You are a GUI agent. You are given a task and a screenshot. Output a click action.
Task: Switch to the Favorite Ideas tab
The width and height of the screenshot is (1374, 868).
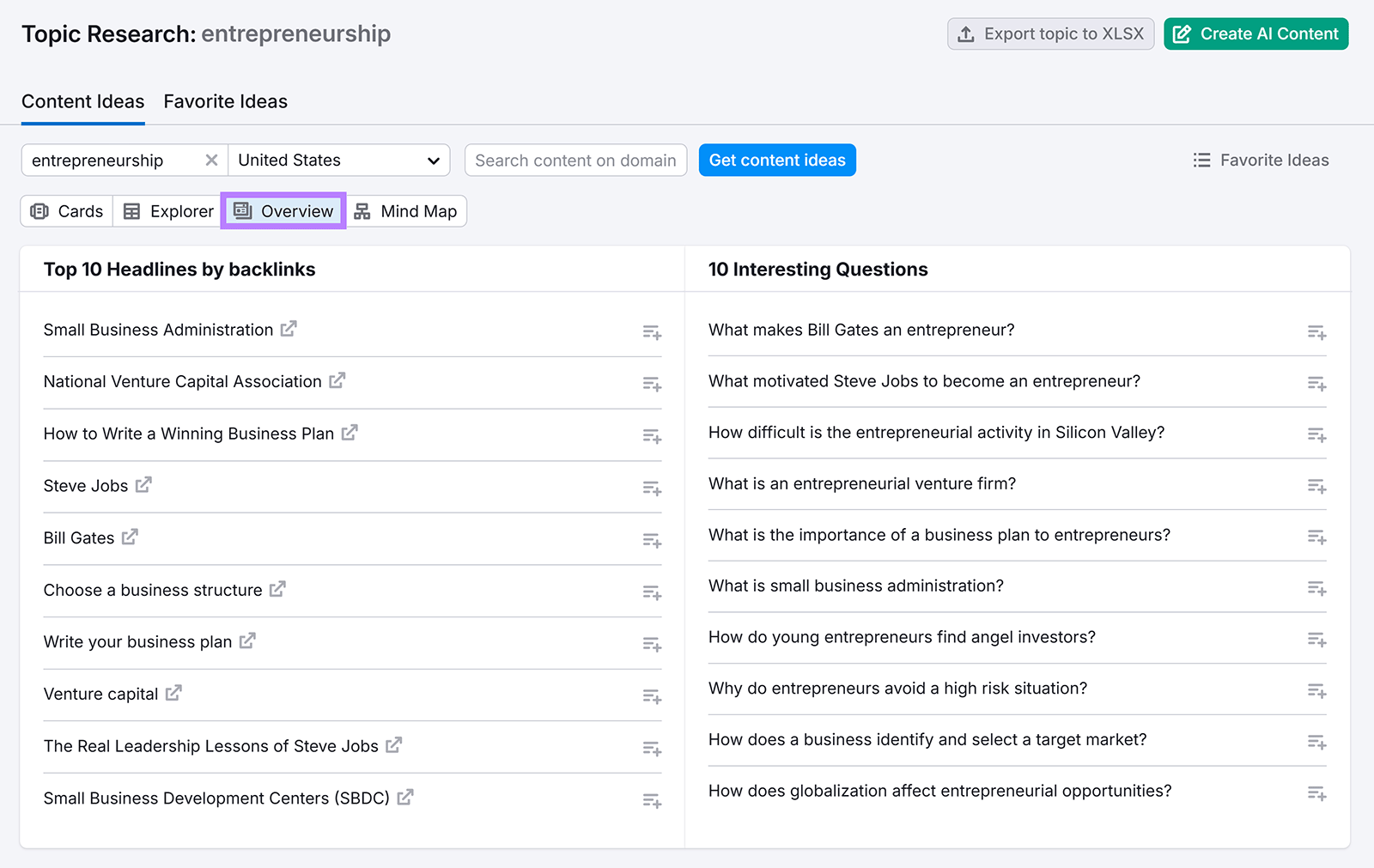[x=225, y=101]
